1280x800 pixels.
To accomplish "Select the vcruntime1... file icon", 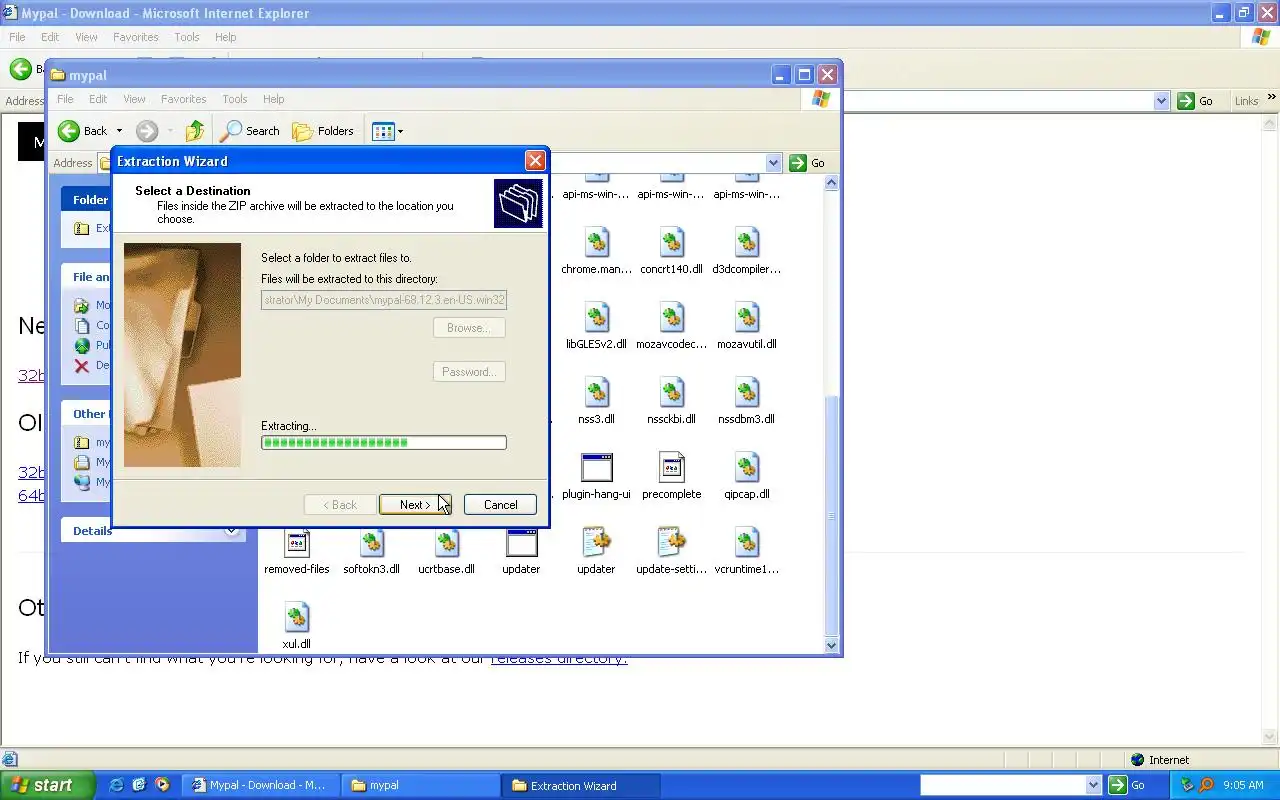I will coord(746,542).
